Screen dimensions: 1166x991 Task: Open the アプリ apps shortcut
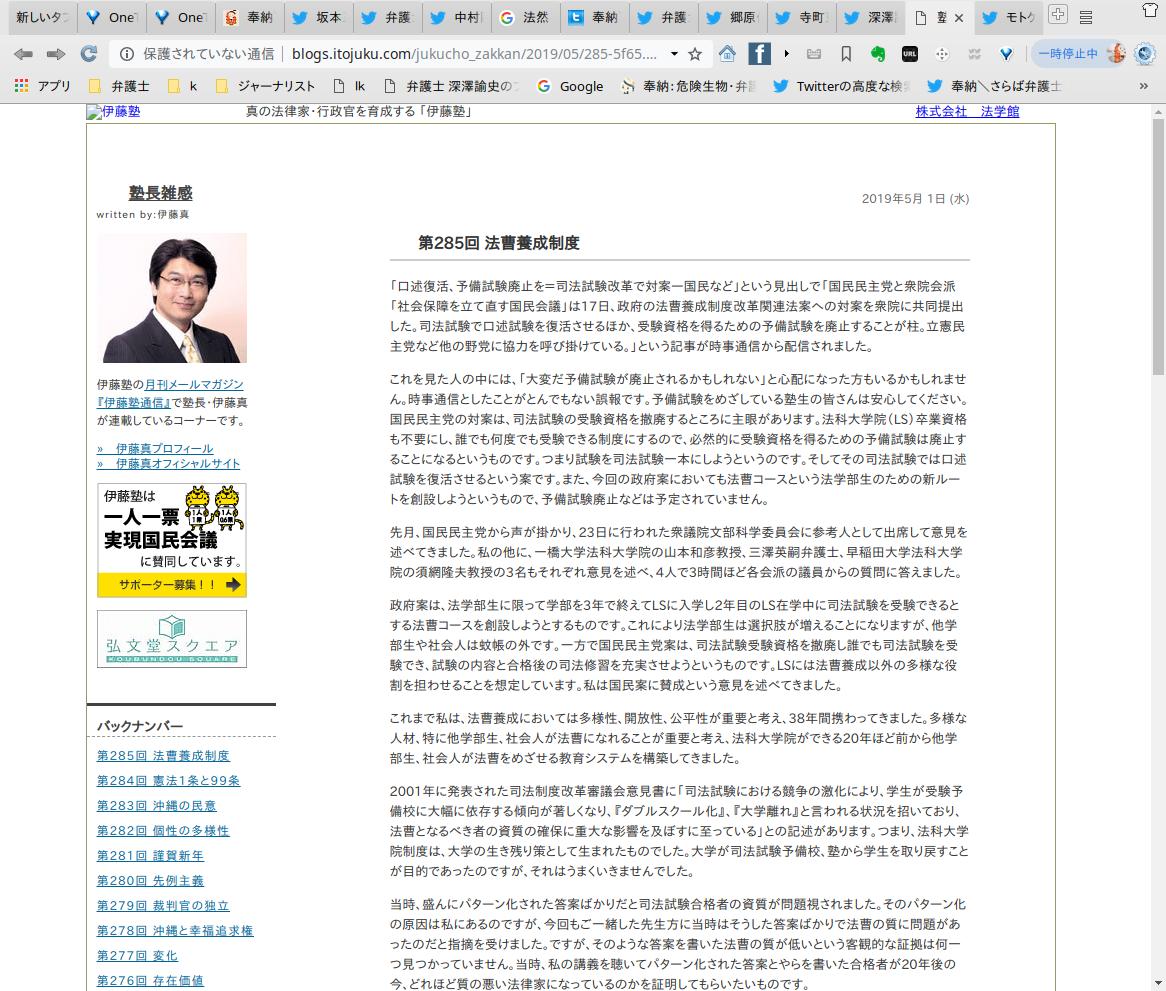click(42, 86)
